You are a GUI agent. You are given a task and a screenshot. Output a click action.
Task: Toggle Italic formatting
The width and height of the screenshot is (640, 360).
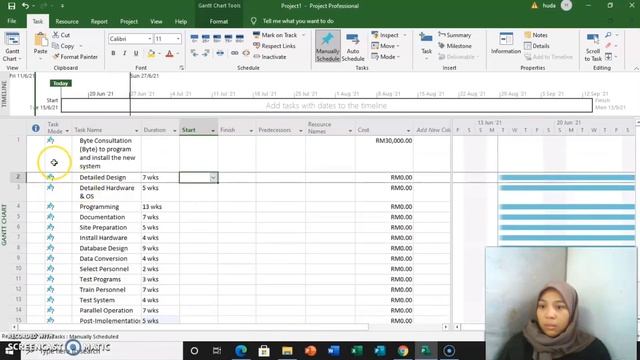tap(124, 53)
